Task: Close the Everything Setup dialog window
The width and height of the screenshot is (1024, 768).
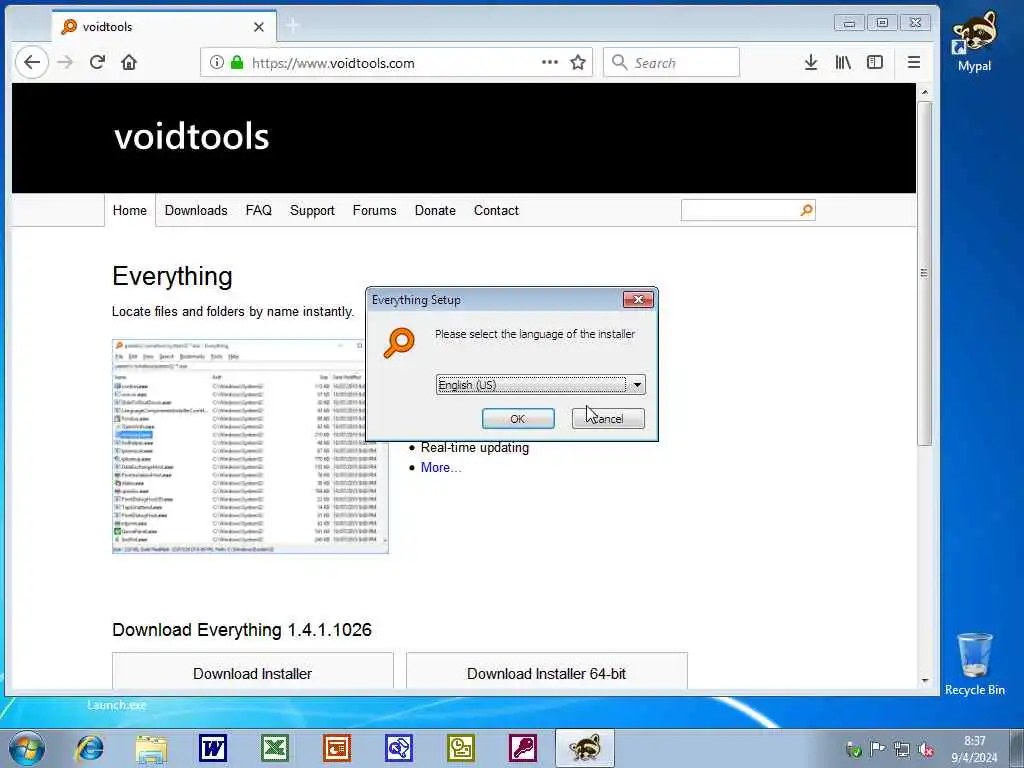Action: point(638,299)
